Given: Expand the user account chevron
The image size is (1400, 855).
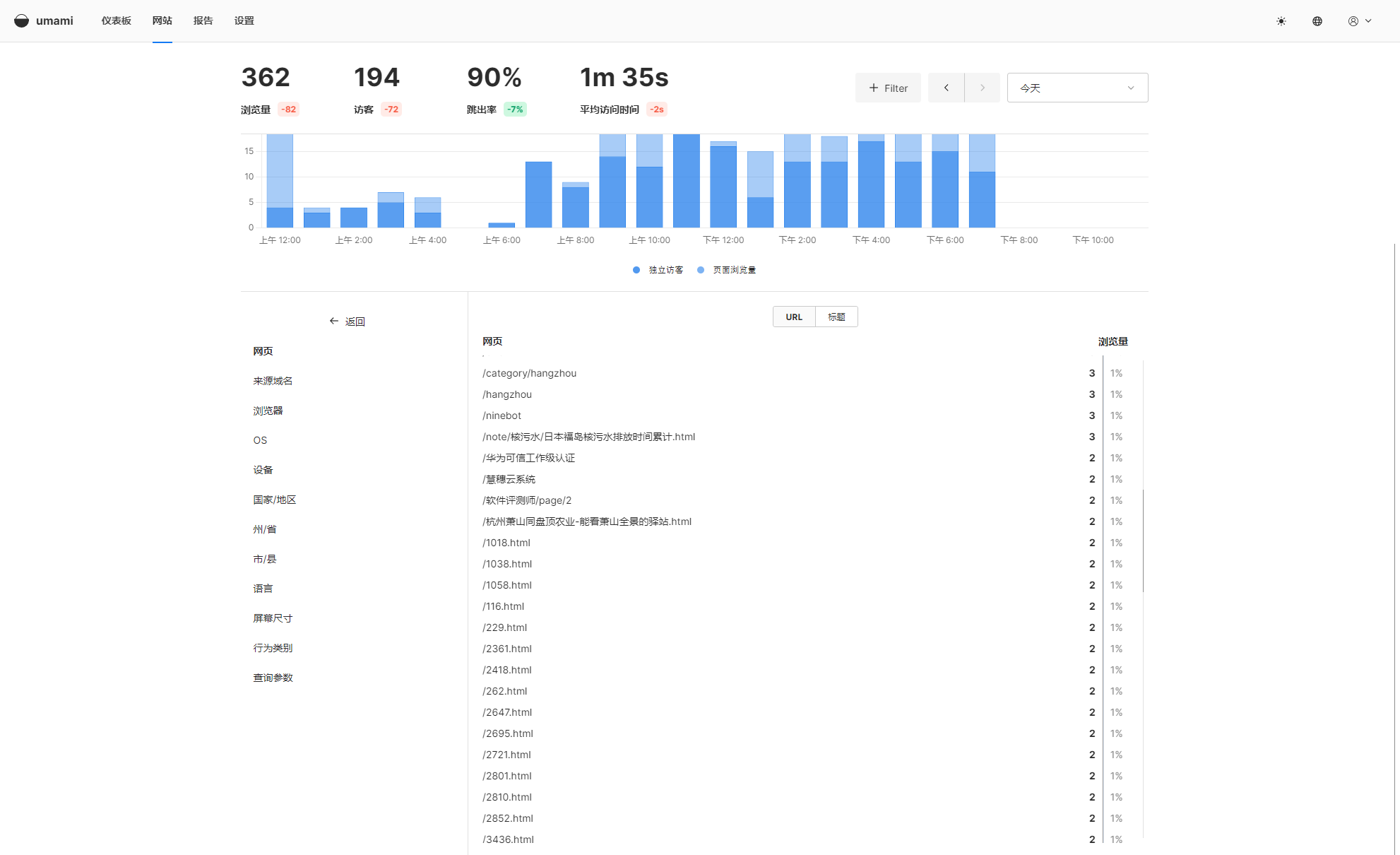Looking at the screenshot, I should click(x=1368, y=21).
